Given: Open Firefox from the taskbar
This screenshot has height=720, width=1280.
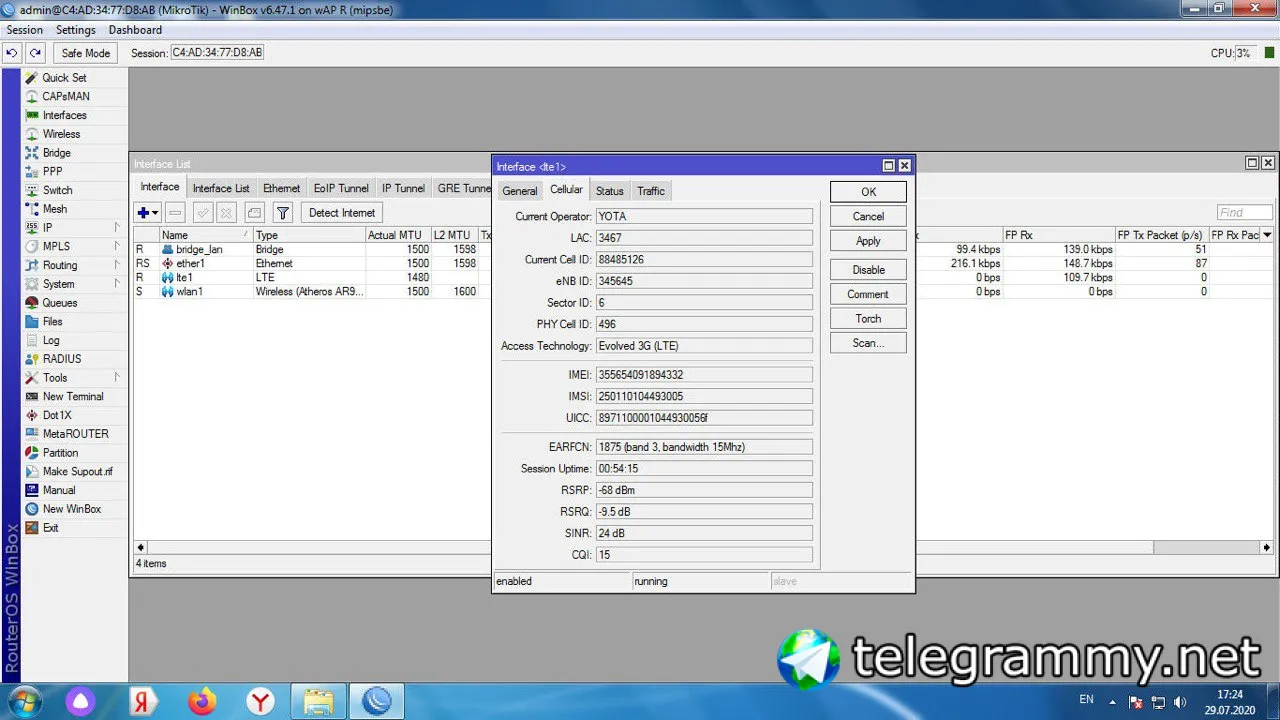Looking at the screenshot, I should (202, 701).
